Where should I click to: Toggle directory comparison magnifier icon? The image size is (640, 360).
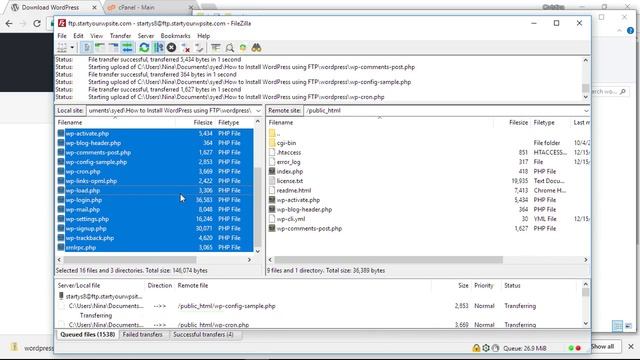(230, 48)
